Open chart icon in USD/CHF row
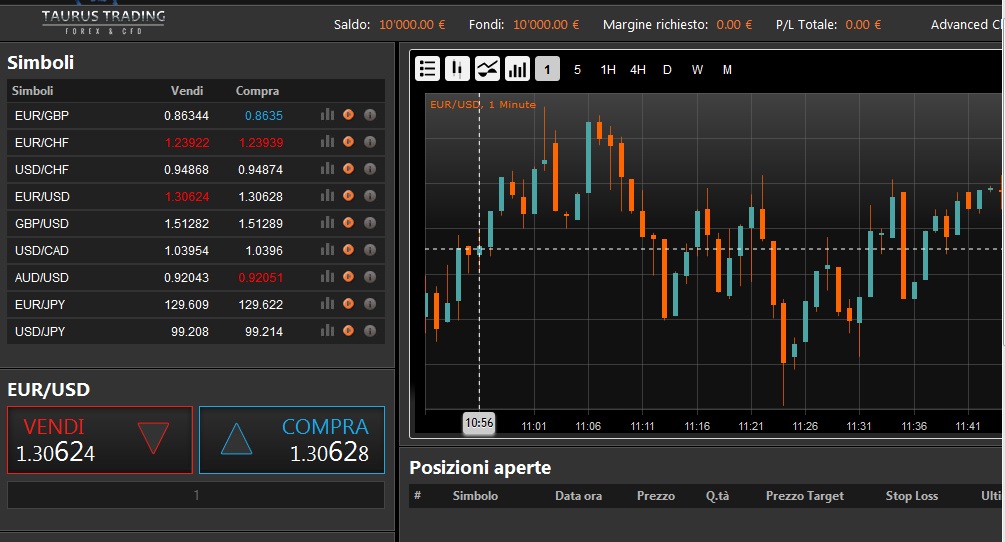This screenshot has width=1005, height=542. (328, 168)
